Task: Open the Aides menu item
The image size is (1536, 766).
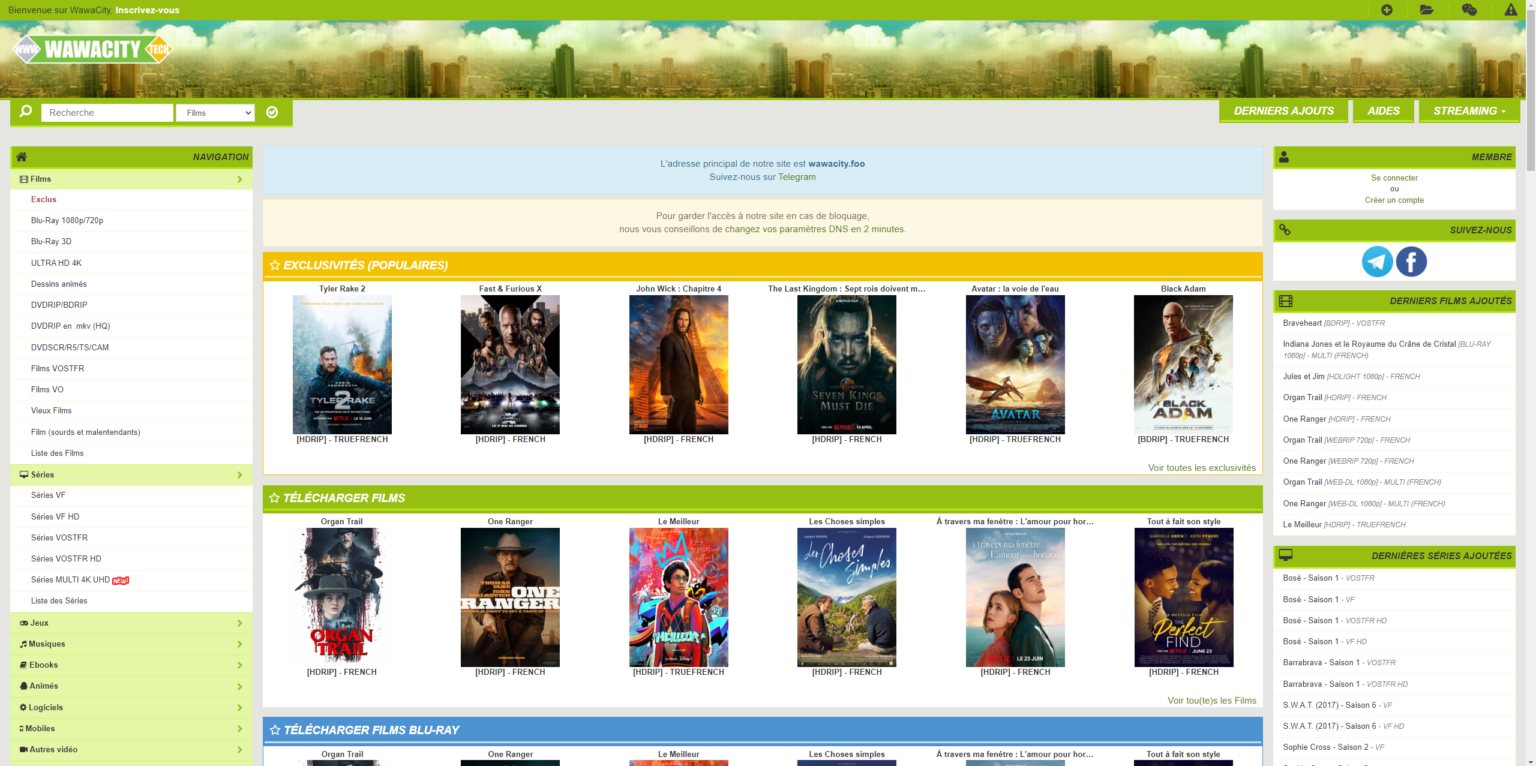Action: click(x=1383, y=111)
